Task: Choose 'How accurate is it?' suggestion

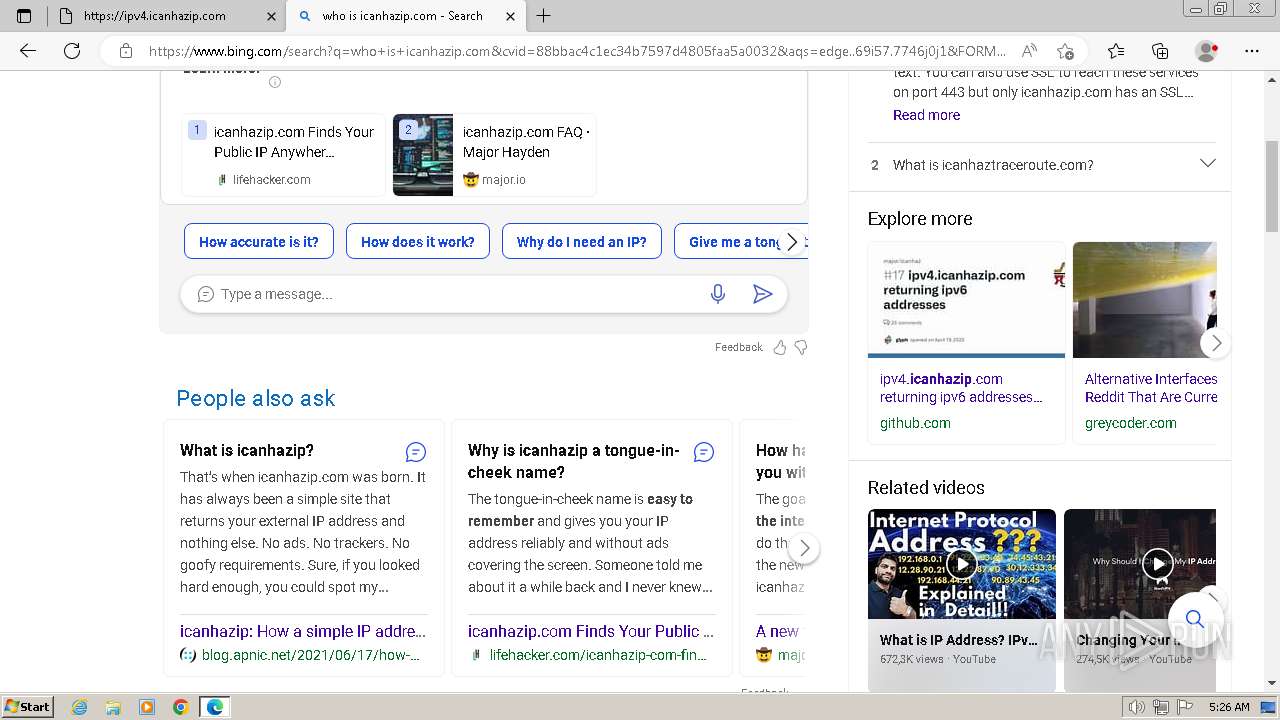Action: coord(259,241)
